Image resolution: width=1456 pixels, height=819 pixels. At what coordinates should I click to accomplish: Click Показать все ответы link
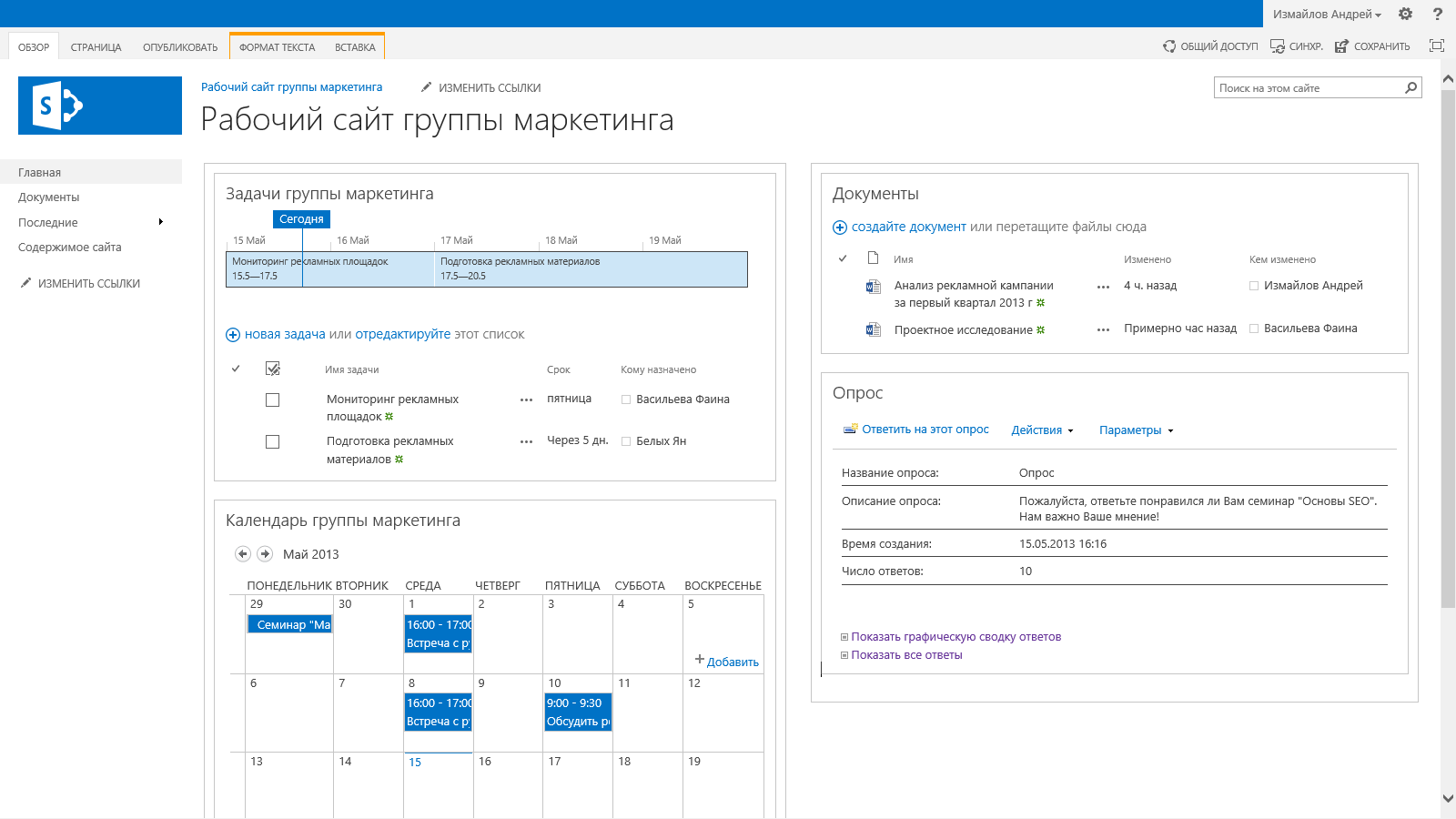(906, 655)
